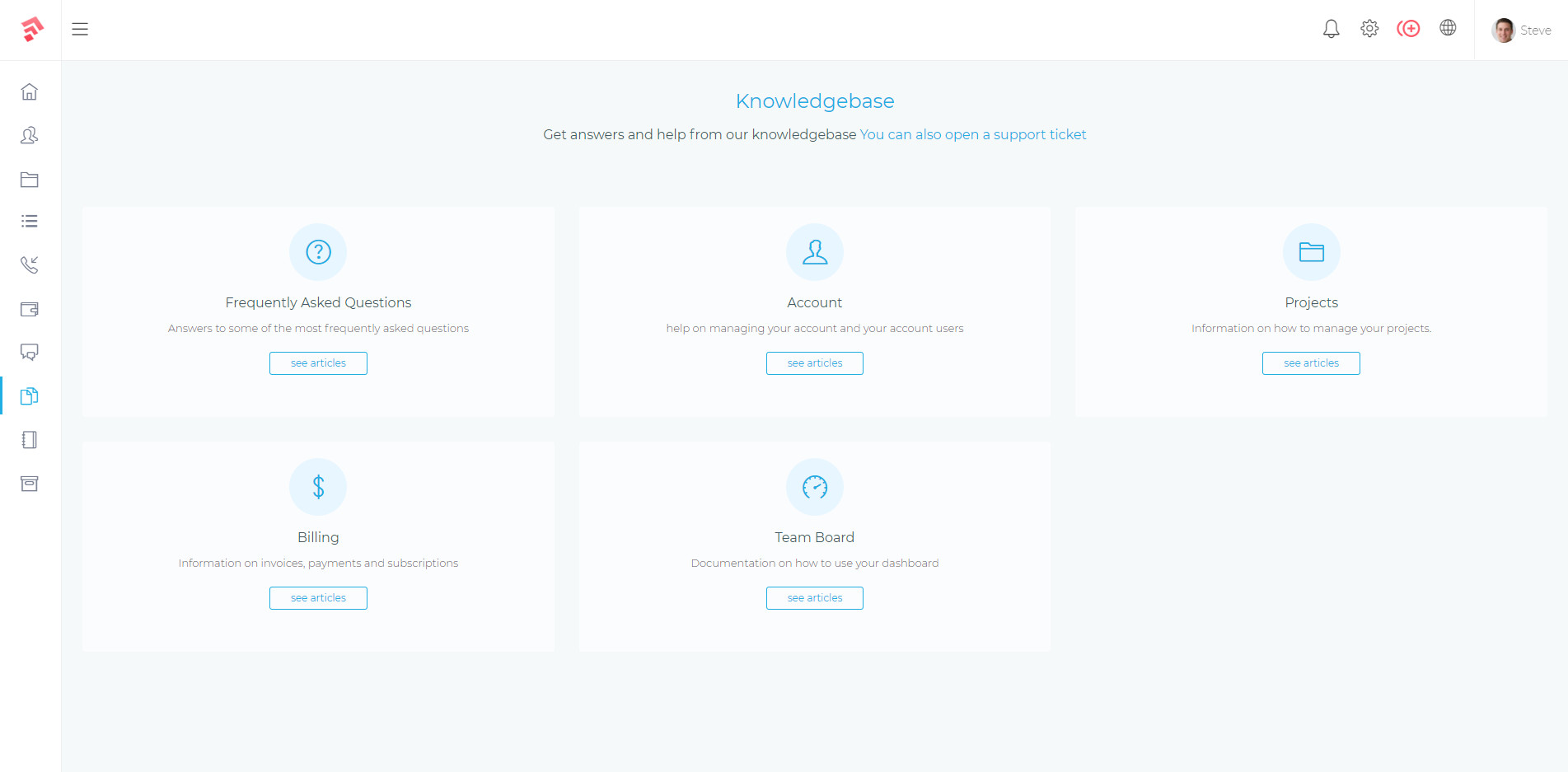Select the archive box icon
1568x772 pixels.
pyautogui.click(x=30, y=484)
